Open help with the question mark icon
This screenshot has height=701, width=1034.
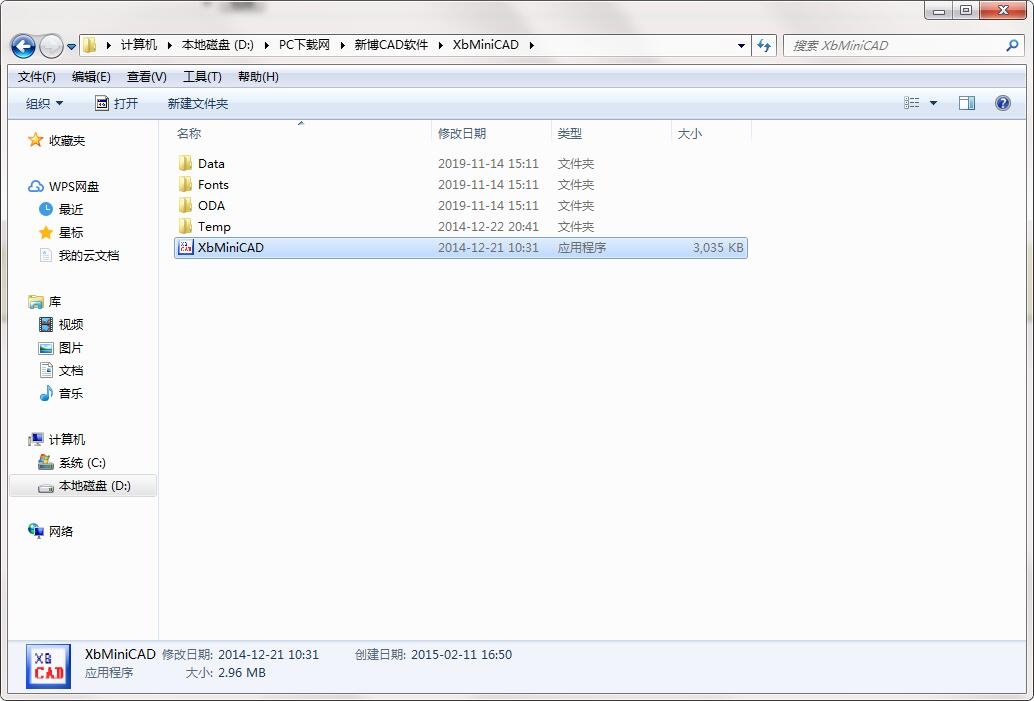tap(1002, 103)
